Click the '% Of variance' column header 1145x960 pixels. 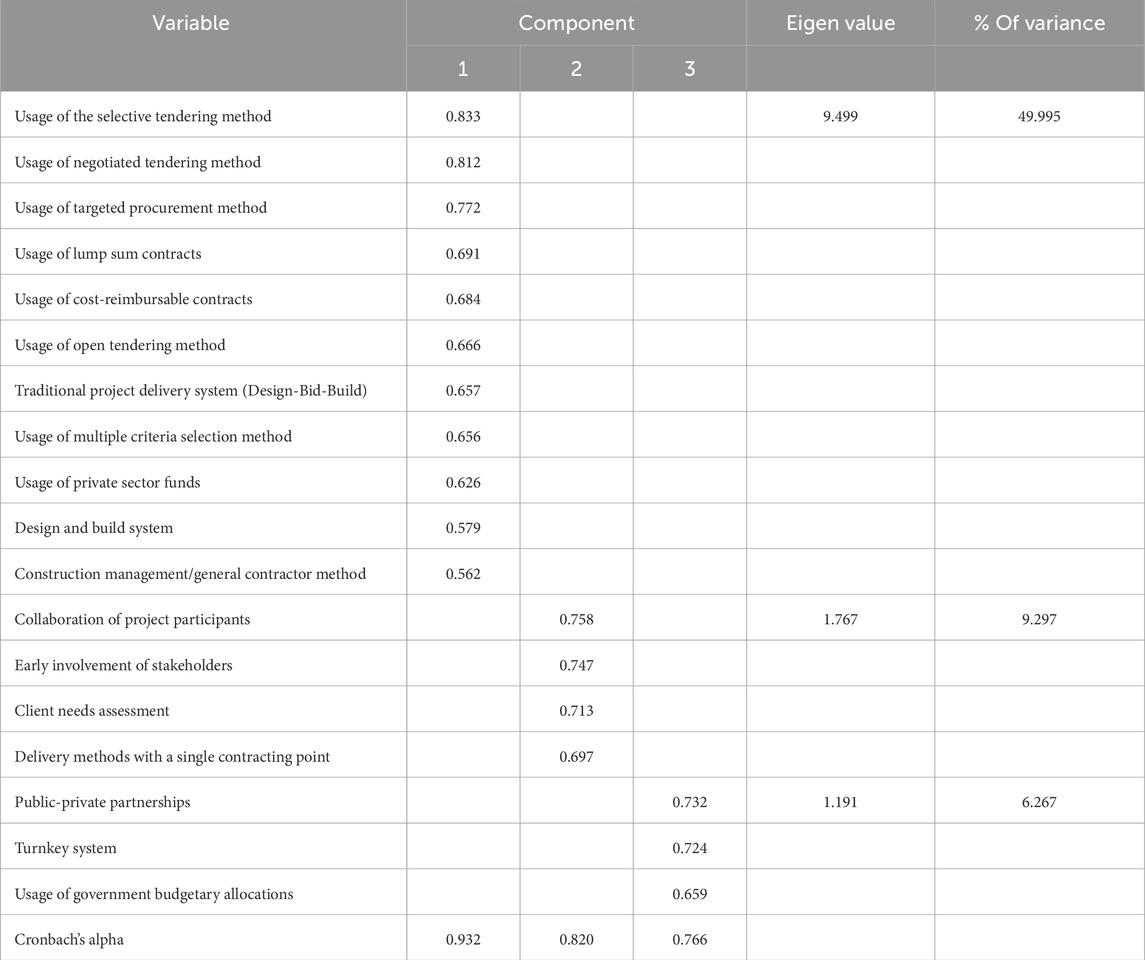(x=1039, y=23)
